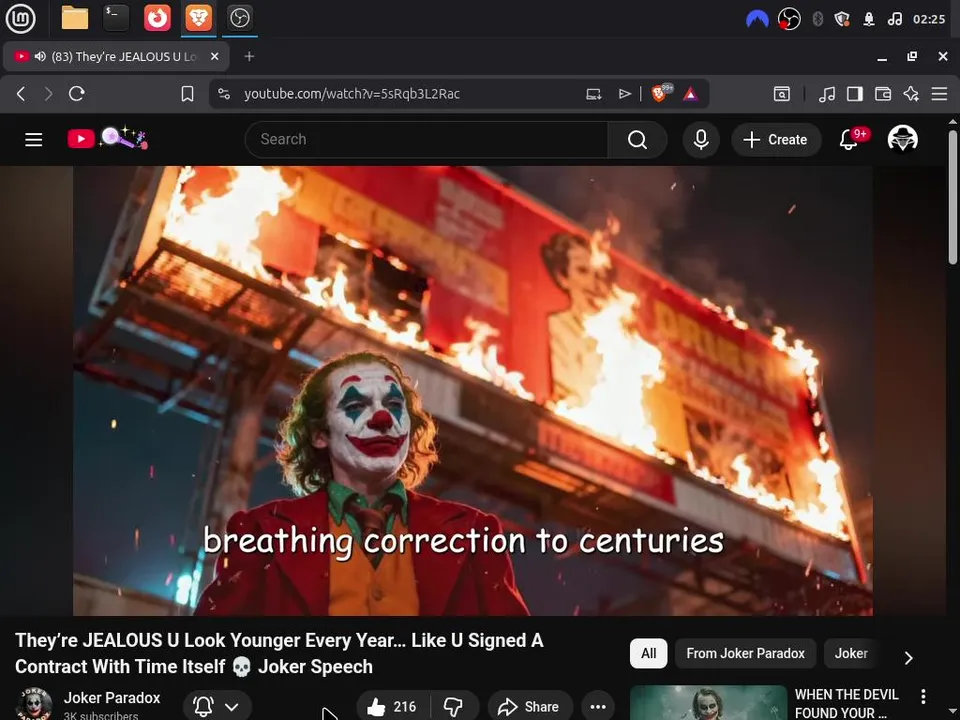Click the Create button
This screenshot has width=960, height=720.
[x=776, y=140]
